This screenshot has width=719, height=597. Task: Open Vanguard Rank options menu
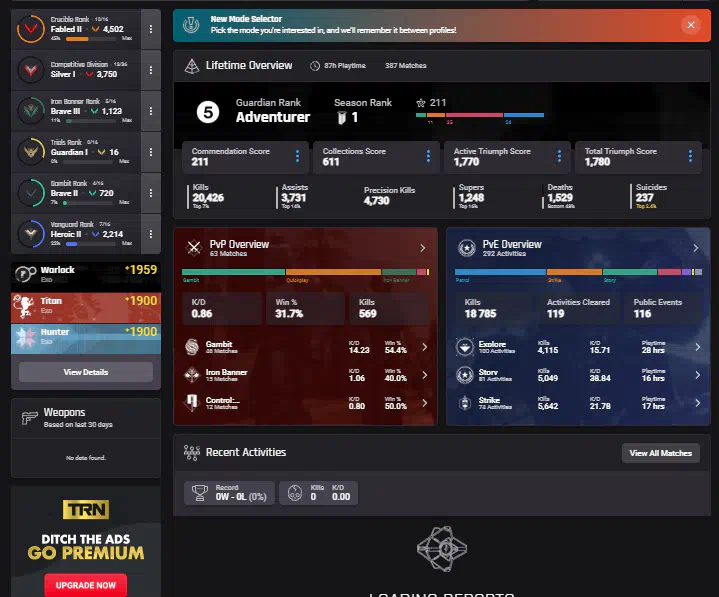[151, 234]
